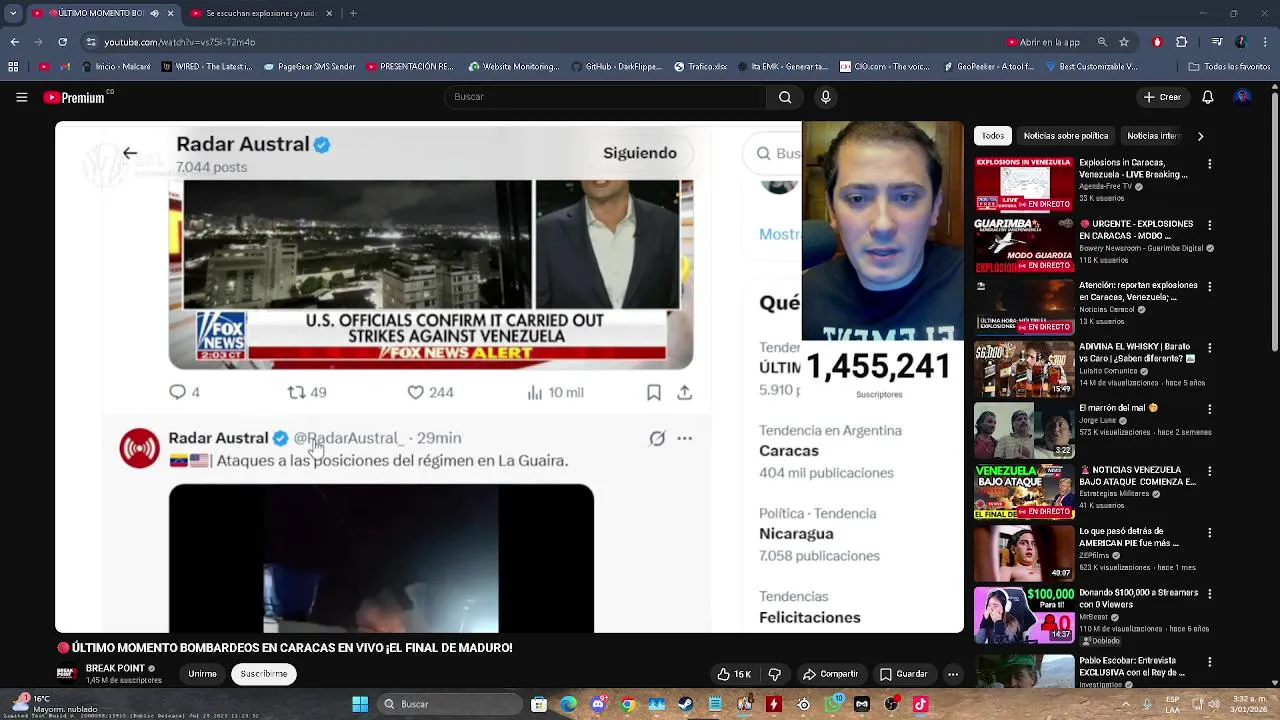The image size is (1280, 720).
Task: Select the Noticias sobre política chip
Action: (x=1065, y=136)
